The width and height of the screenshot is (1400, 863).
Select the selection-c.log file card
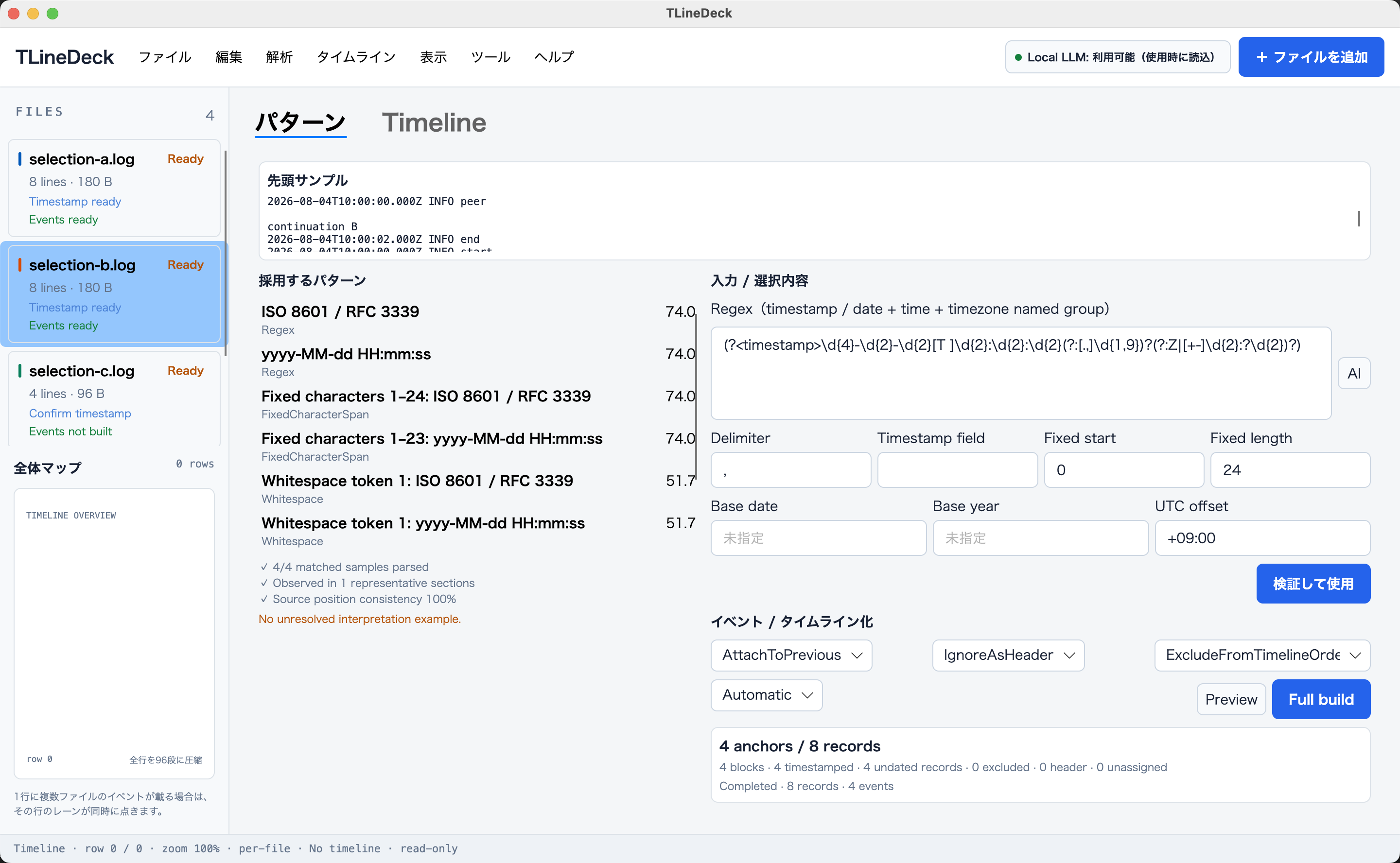pyautogui.click(x=114, y=399)
